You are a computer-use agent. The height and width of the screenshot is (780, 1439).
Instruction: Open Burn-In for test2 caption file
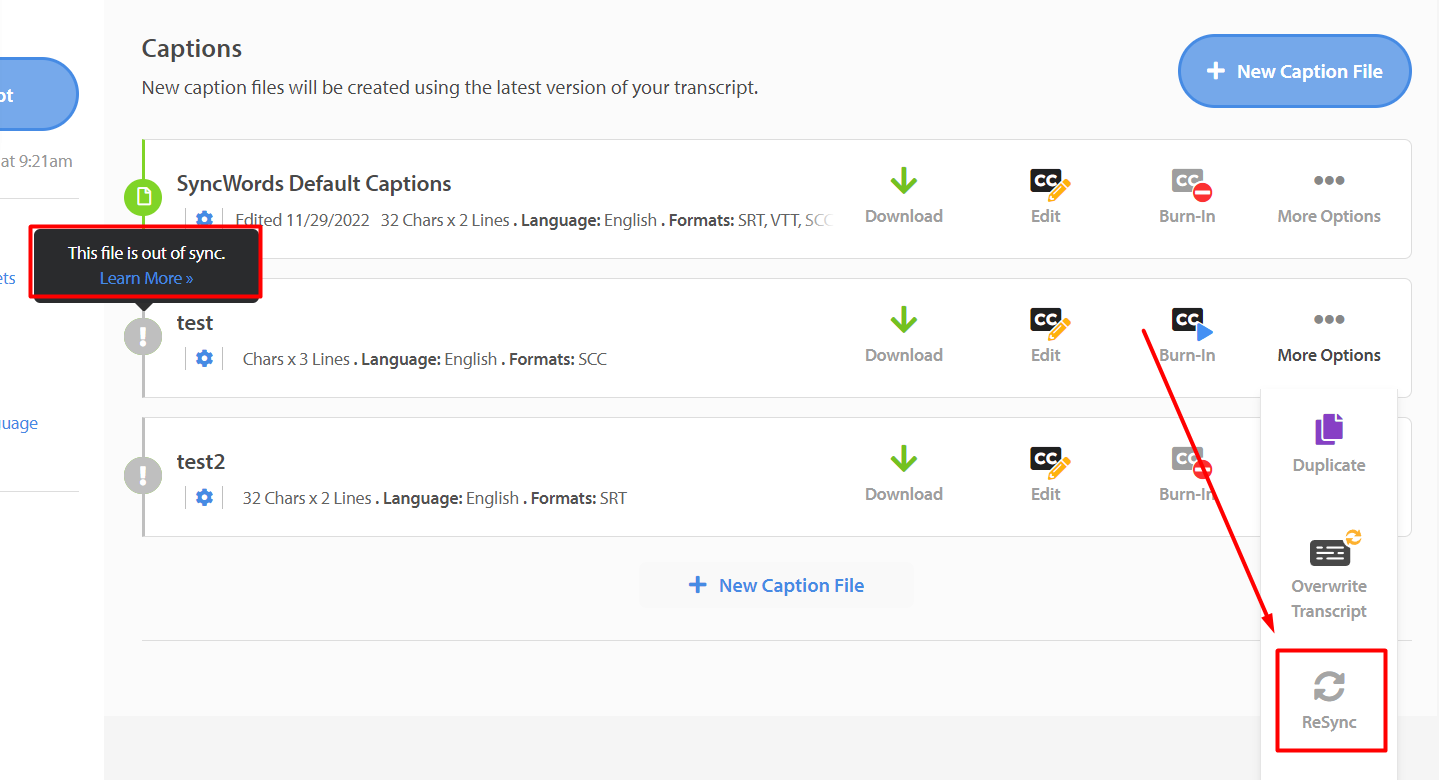[1187, 475]
